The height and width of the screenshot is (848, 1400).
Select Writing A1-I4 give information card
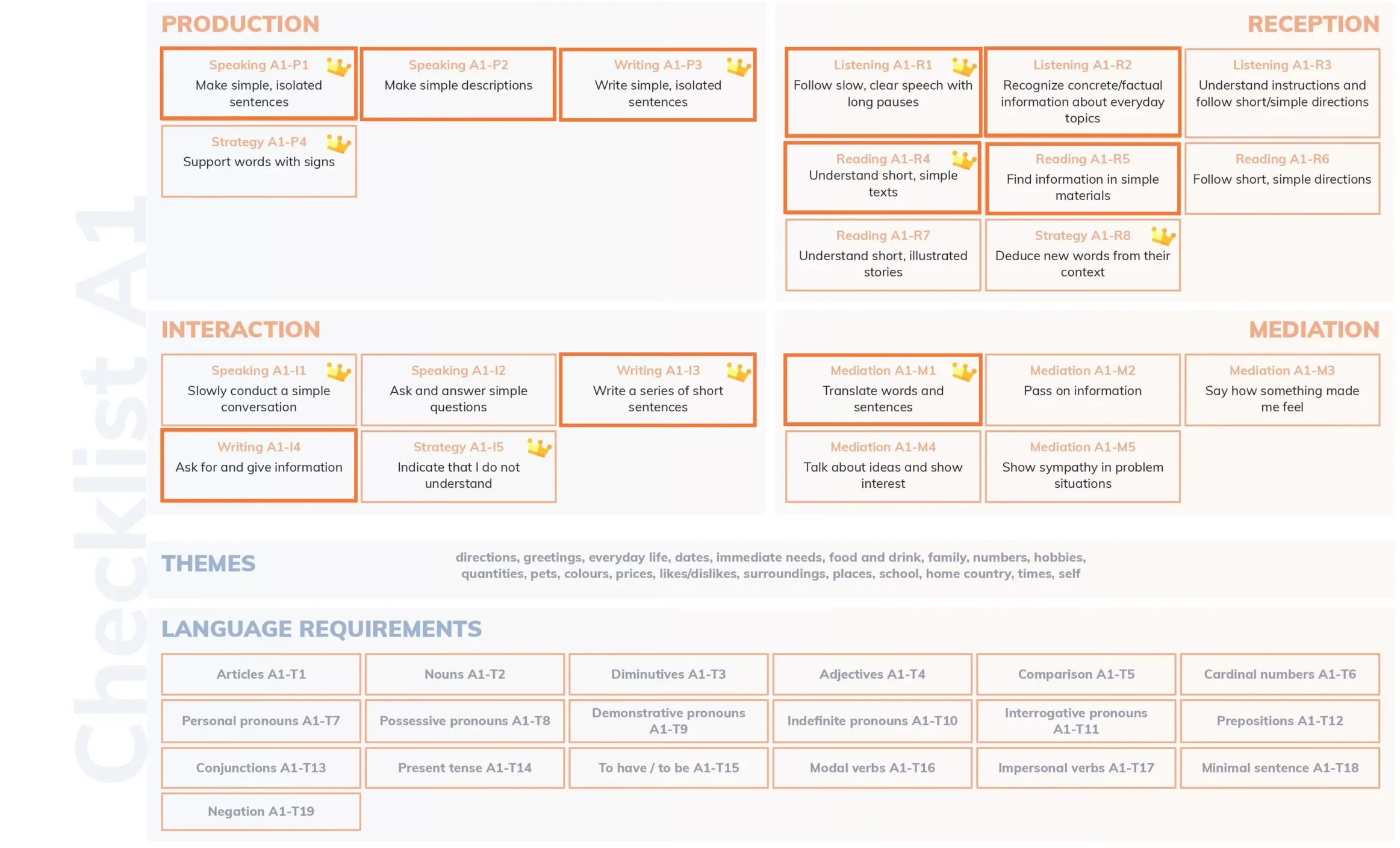click(259, 465)
